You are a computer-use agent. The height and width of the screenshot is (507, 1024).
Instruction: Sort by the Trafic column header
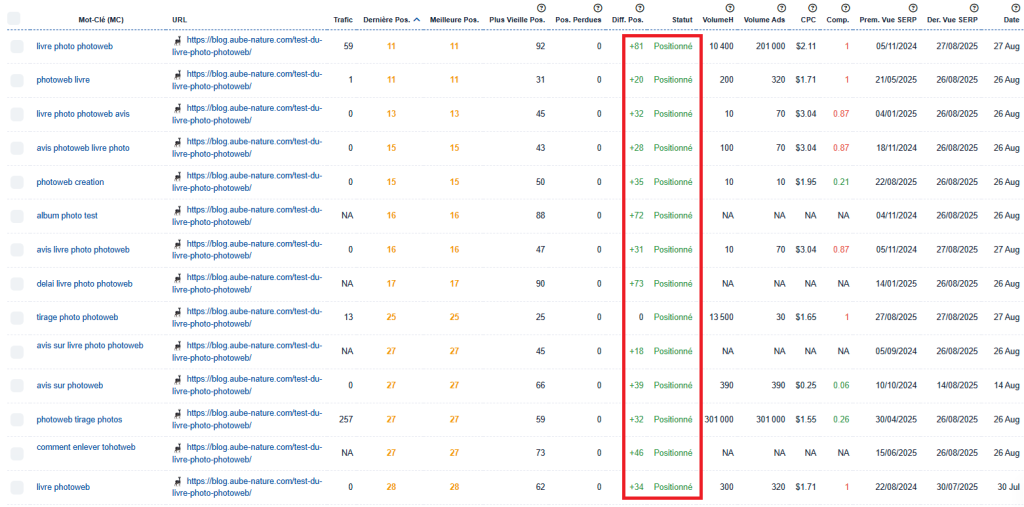[343, 19]
